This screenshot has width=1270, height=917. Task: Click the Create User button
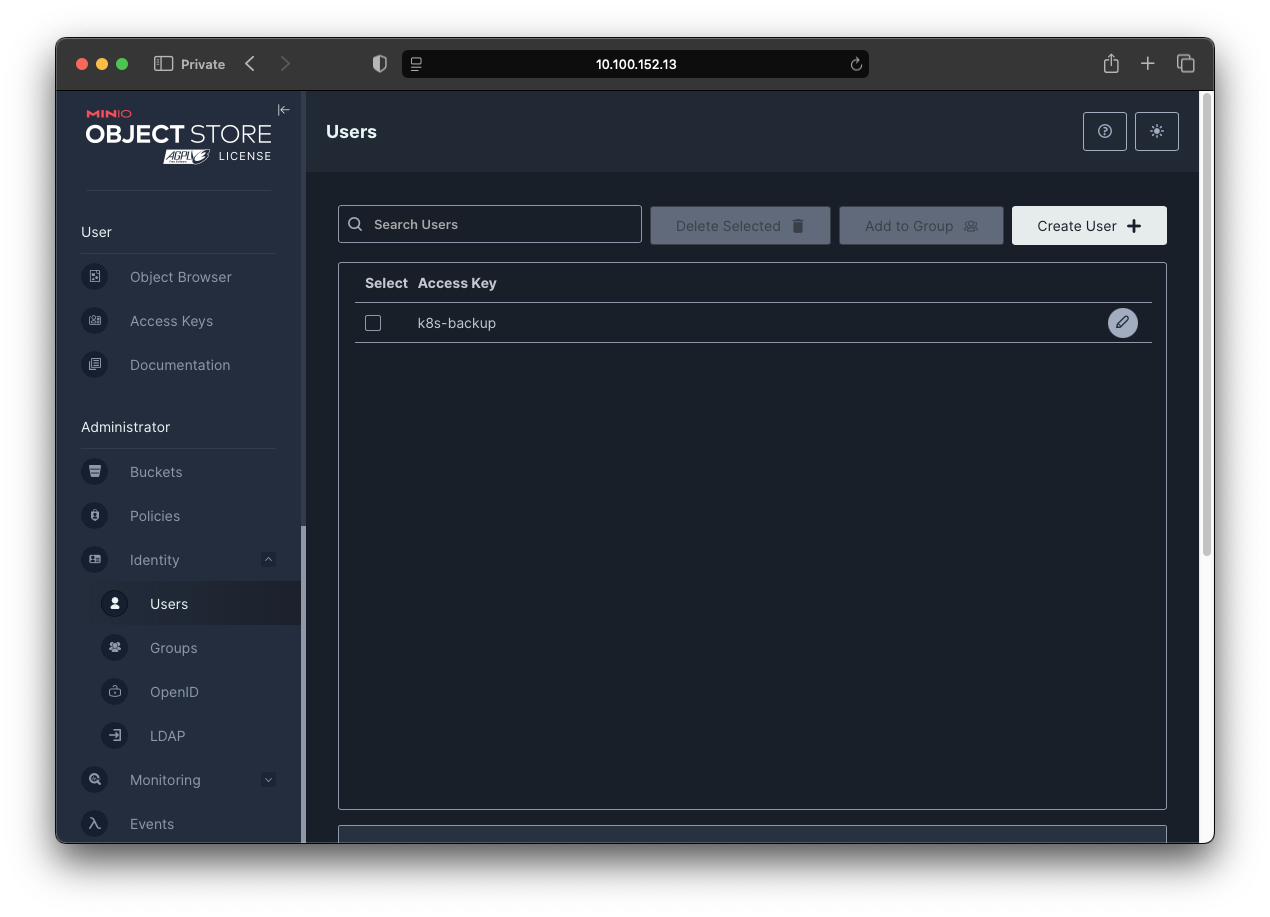click(x=1089, y=225)
